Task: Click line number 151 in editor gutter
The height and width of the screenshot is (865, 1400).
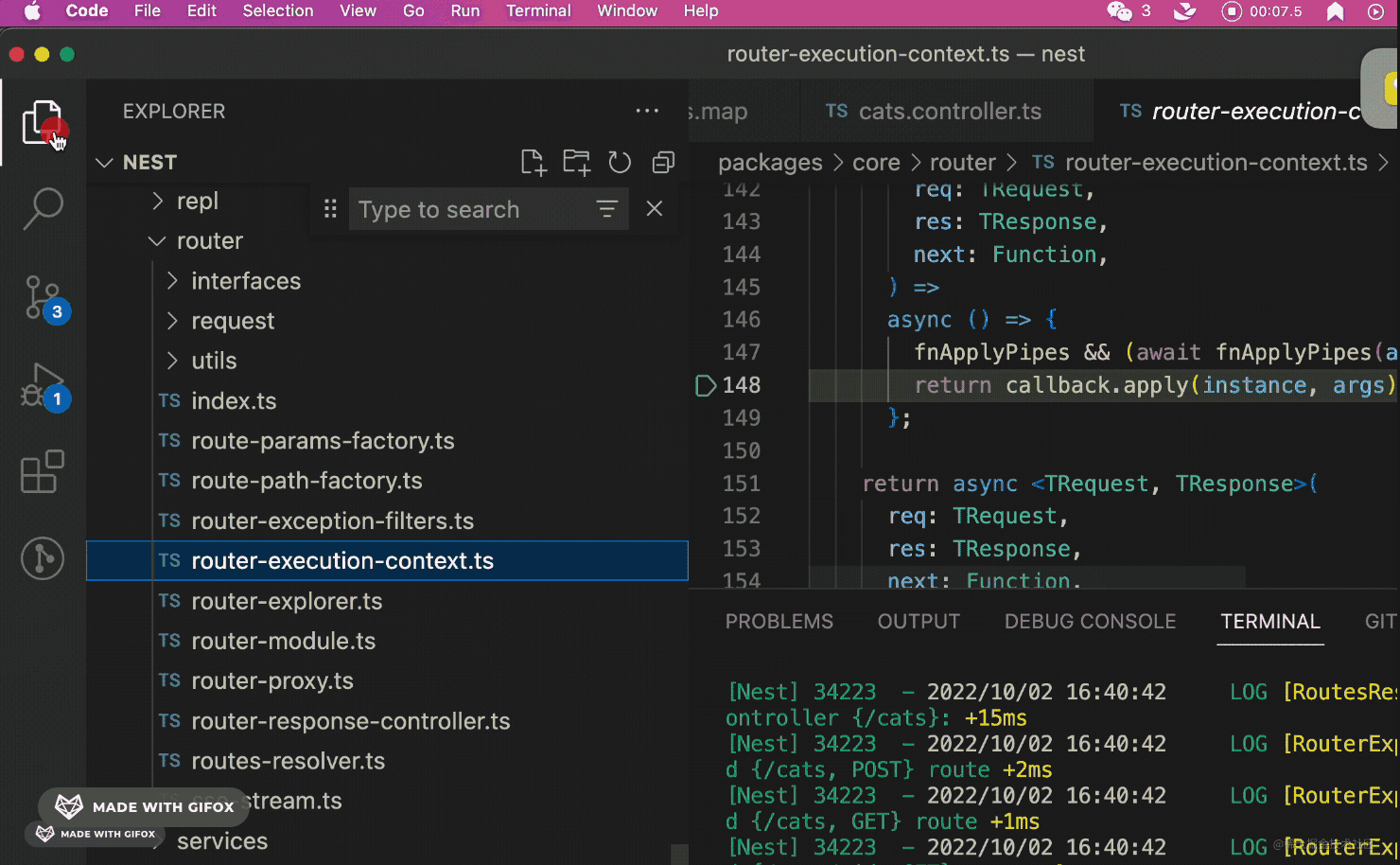Action: coord(742,484)
